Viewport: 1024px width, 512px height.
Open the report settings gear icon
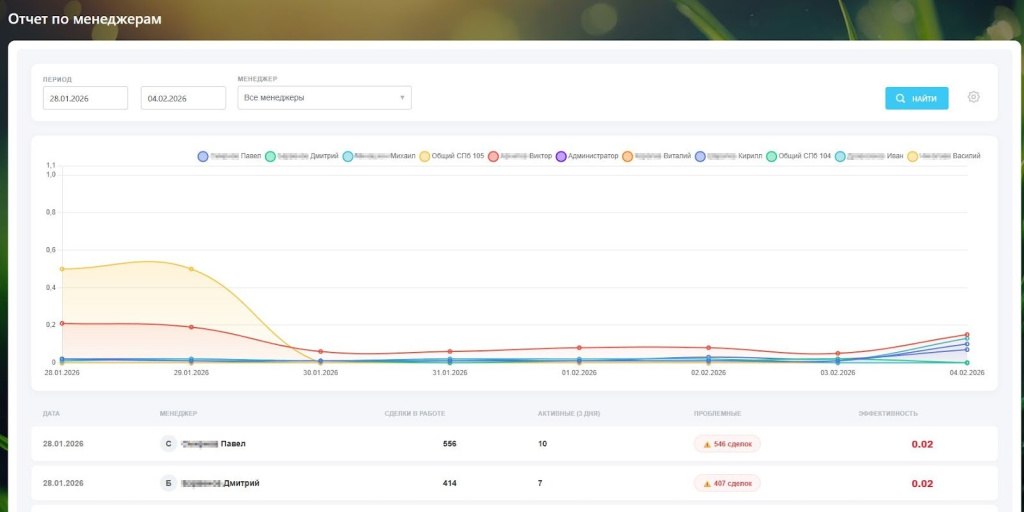pyautogui.click(x=973, y=97)
